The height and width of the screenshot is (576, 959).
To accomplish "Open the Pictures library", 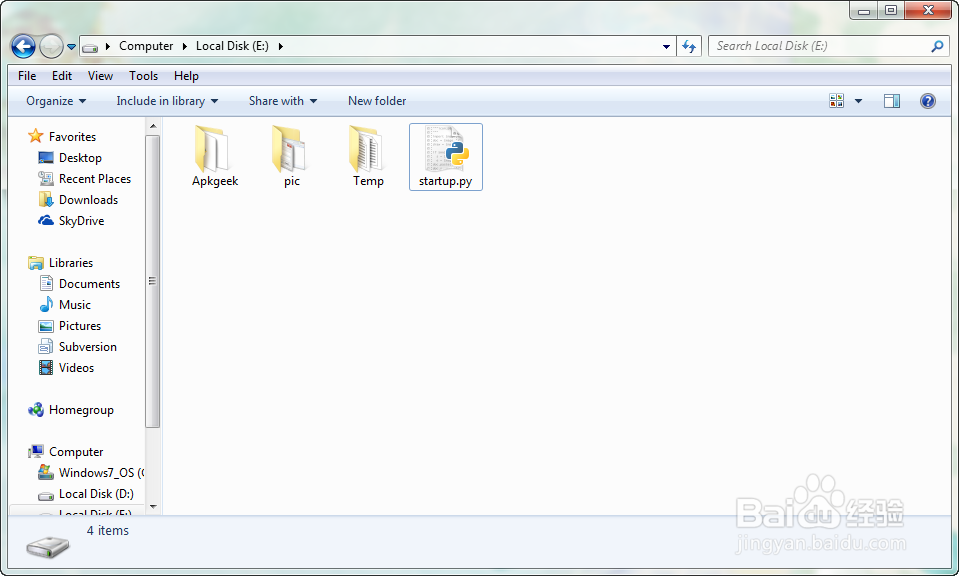I will 69,326.
